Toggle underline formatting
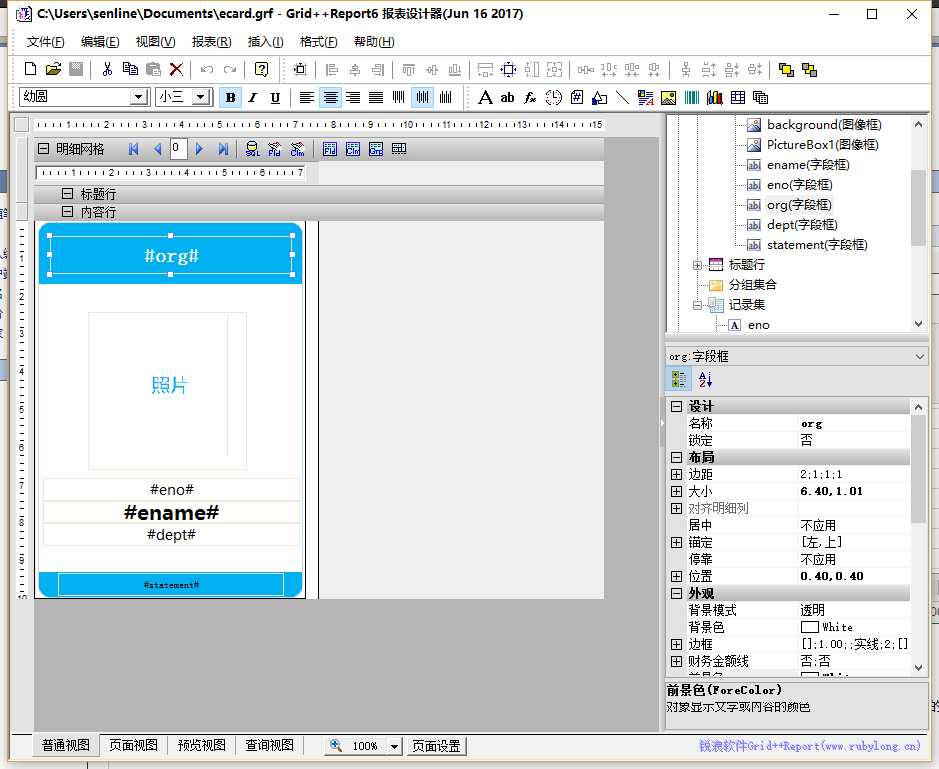Viewport: 939px width, 769px height. click(275, 98)
